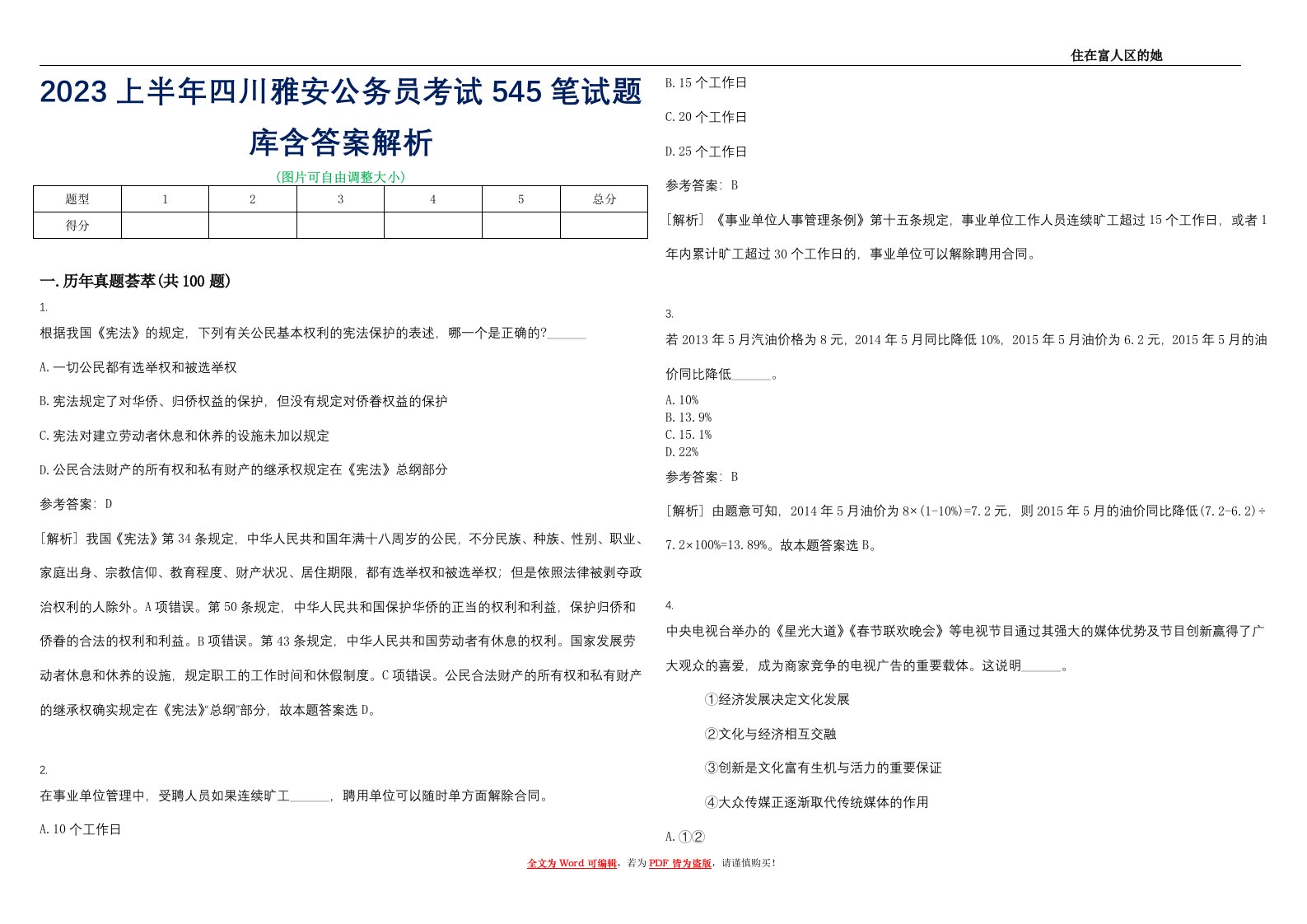Screen dimensions: 1307x924
Task: Click statement '①经济发展决定文化发展'
Action: (777, 700)
